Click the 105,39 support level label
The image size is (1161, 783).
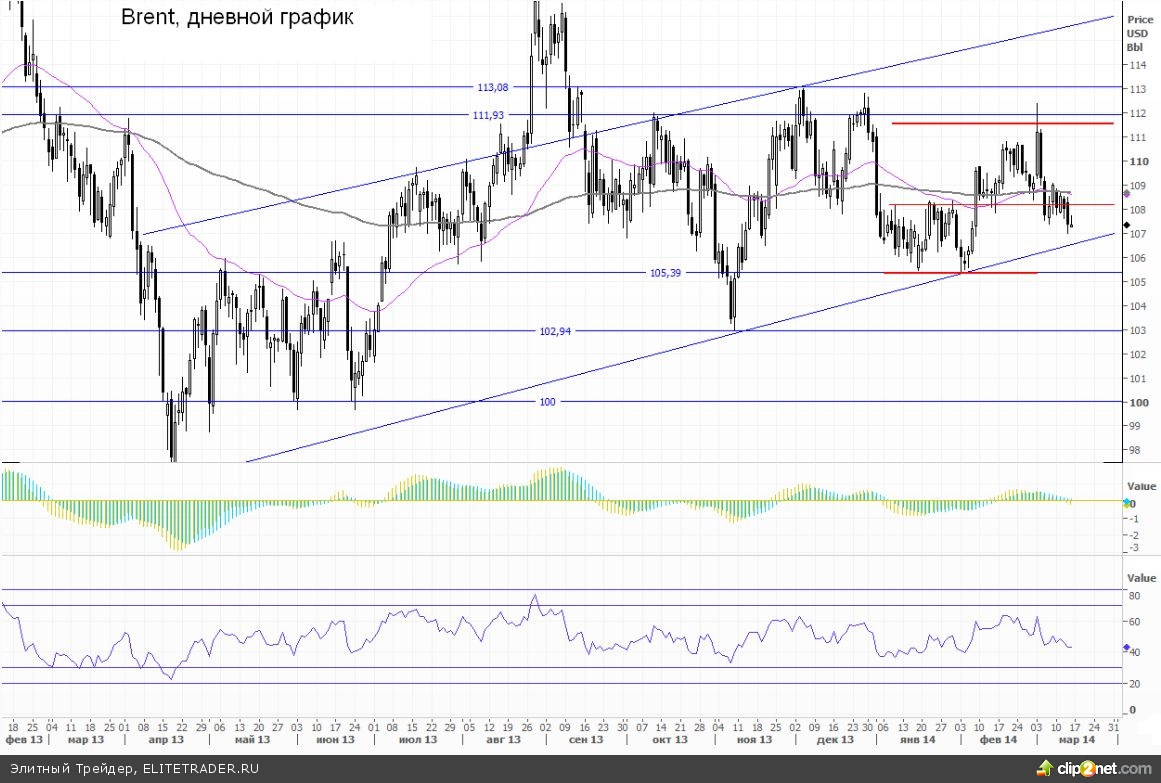coord(666,273)
